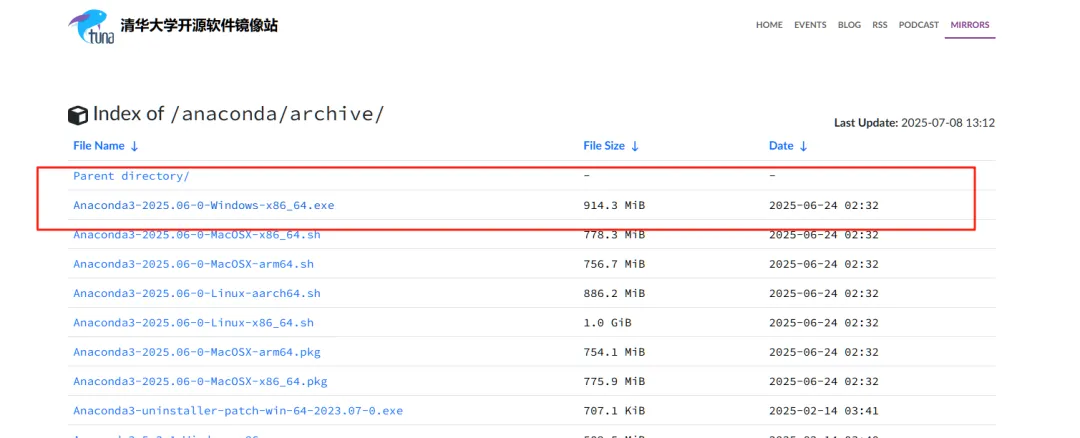
Task: Download Anaconda3-2025.06-0-MacOSX-arm64.pkg
Action: click(x=197, y=352)
